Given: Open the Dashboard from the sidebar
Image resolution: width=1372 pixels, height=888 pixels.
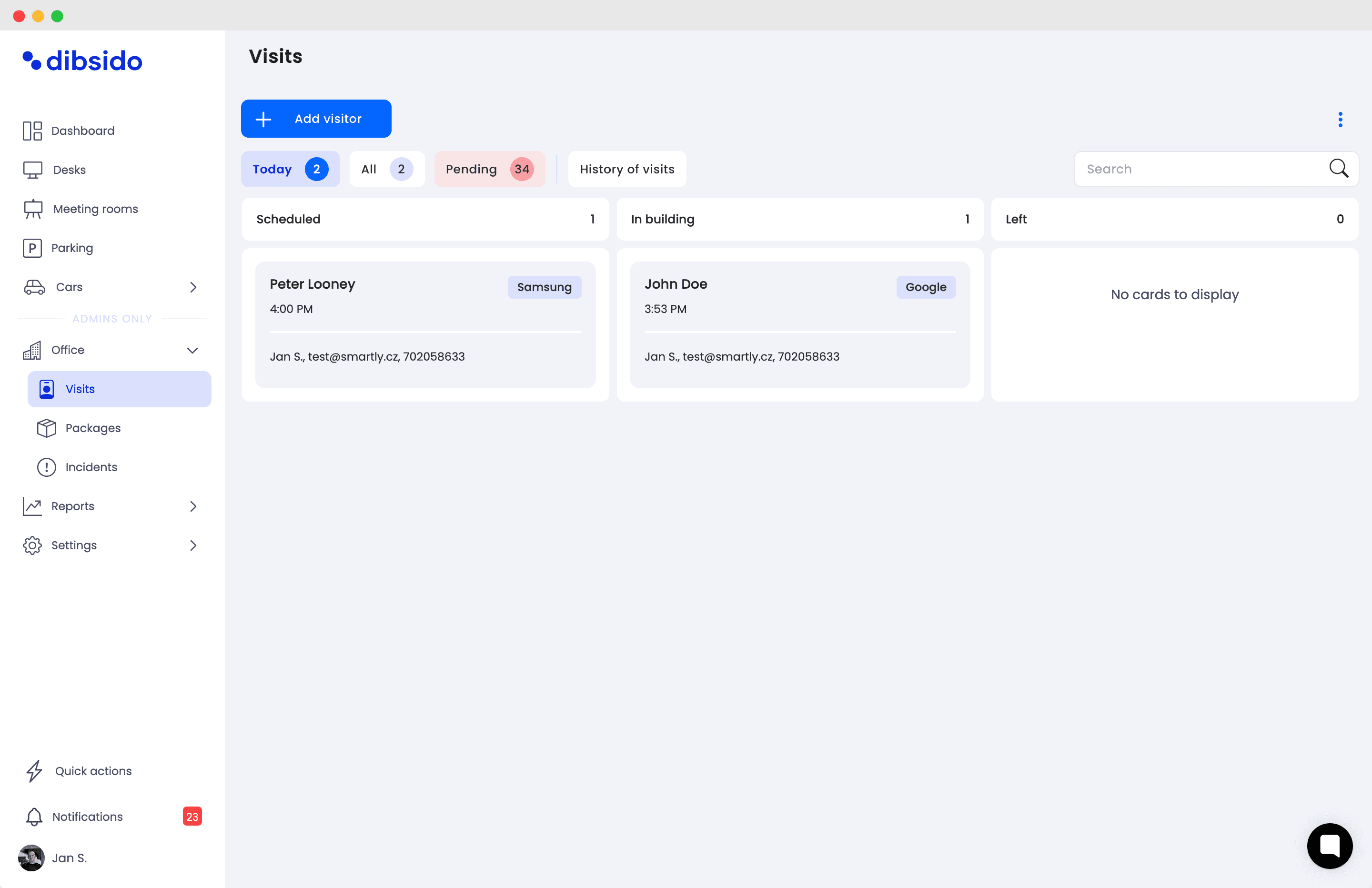Looking at the screenshot, I should tap(83, 131).
